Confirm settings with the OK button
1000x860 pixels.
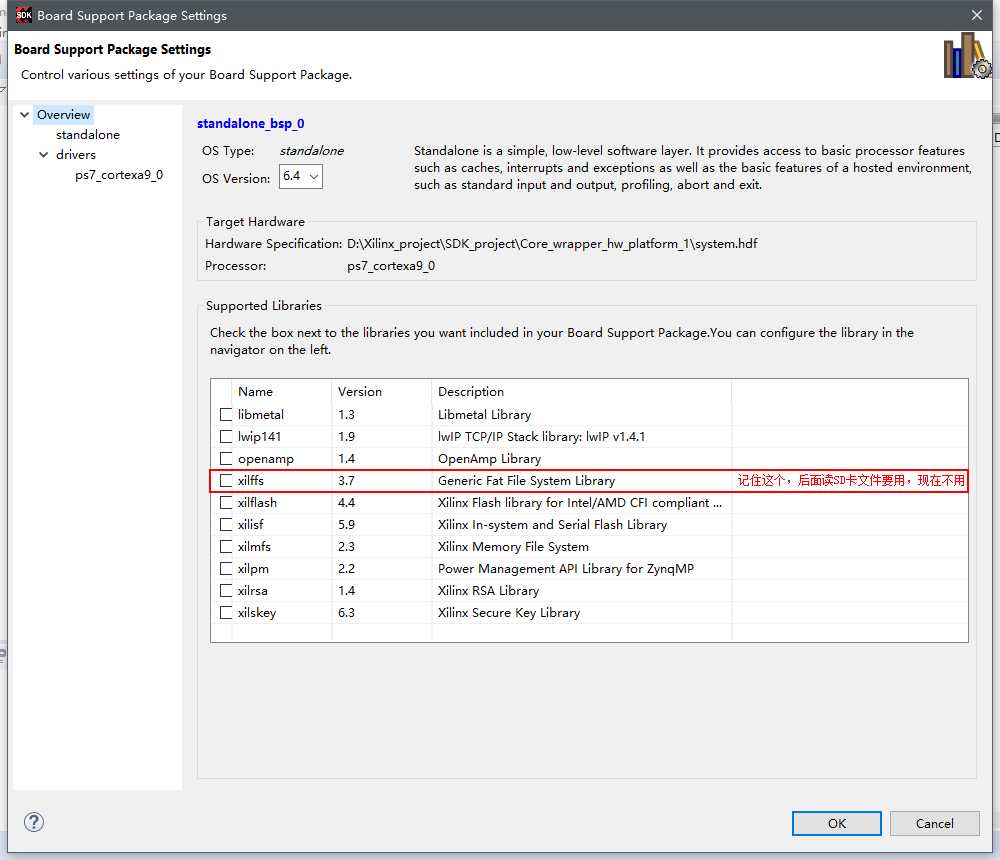pyautogui.click(x=837, y=823)
